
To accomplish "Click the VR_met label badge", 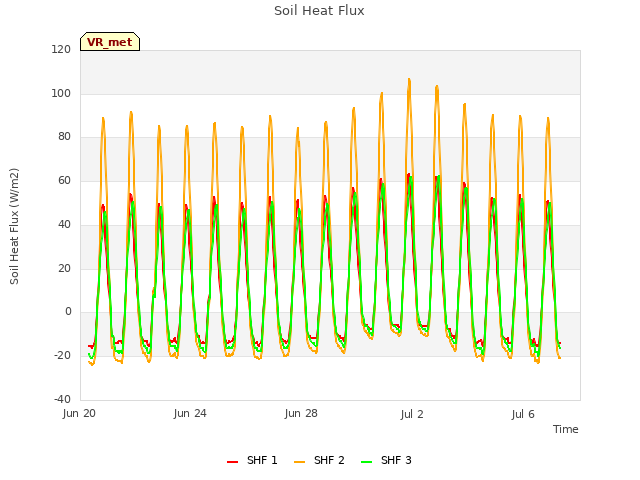I will pyautogui.click(x=110, y=42).
